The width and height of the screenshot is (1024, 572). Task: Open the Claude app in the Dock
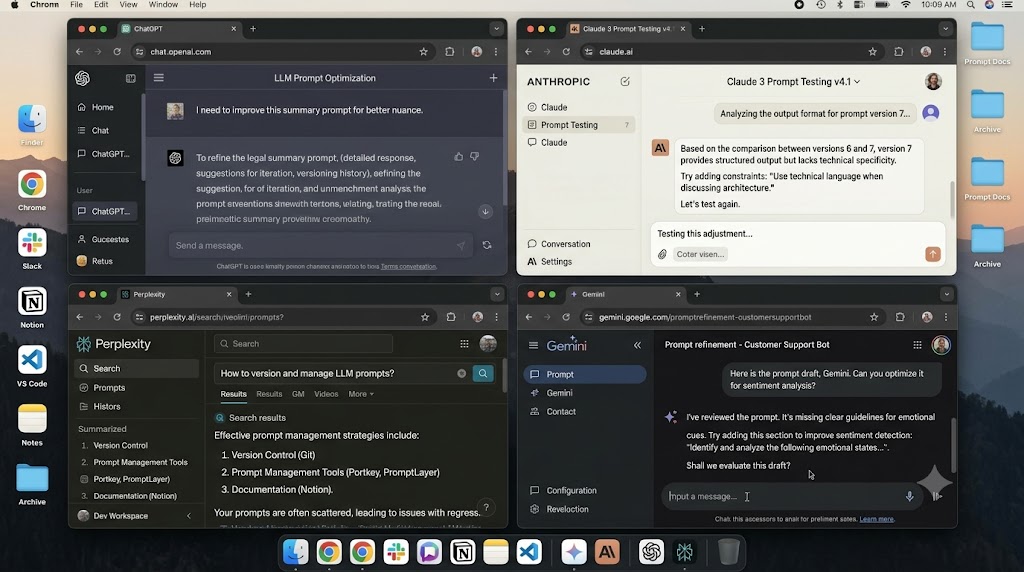(607, 552)
